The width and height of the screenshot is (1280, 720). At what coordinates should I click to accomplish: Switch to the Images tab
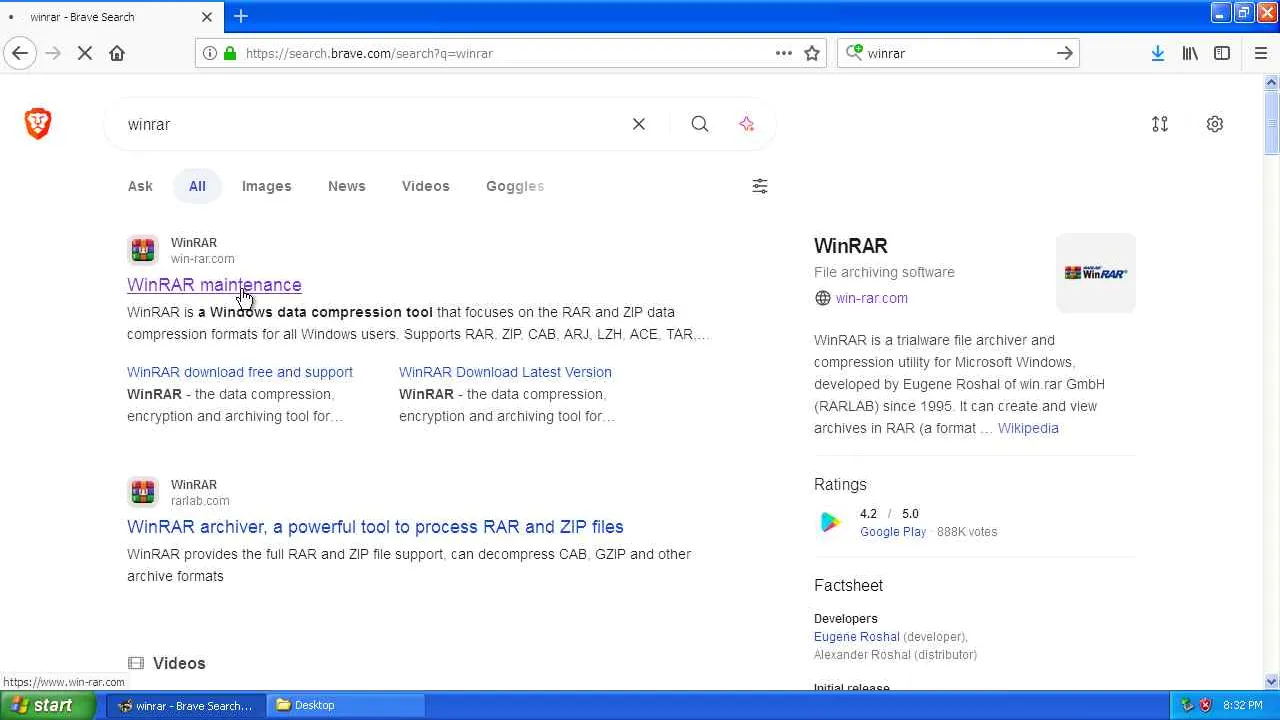[267, 186]
